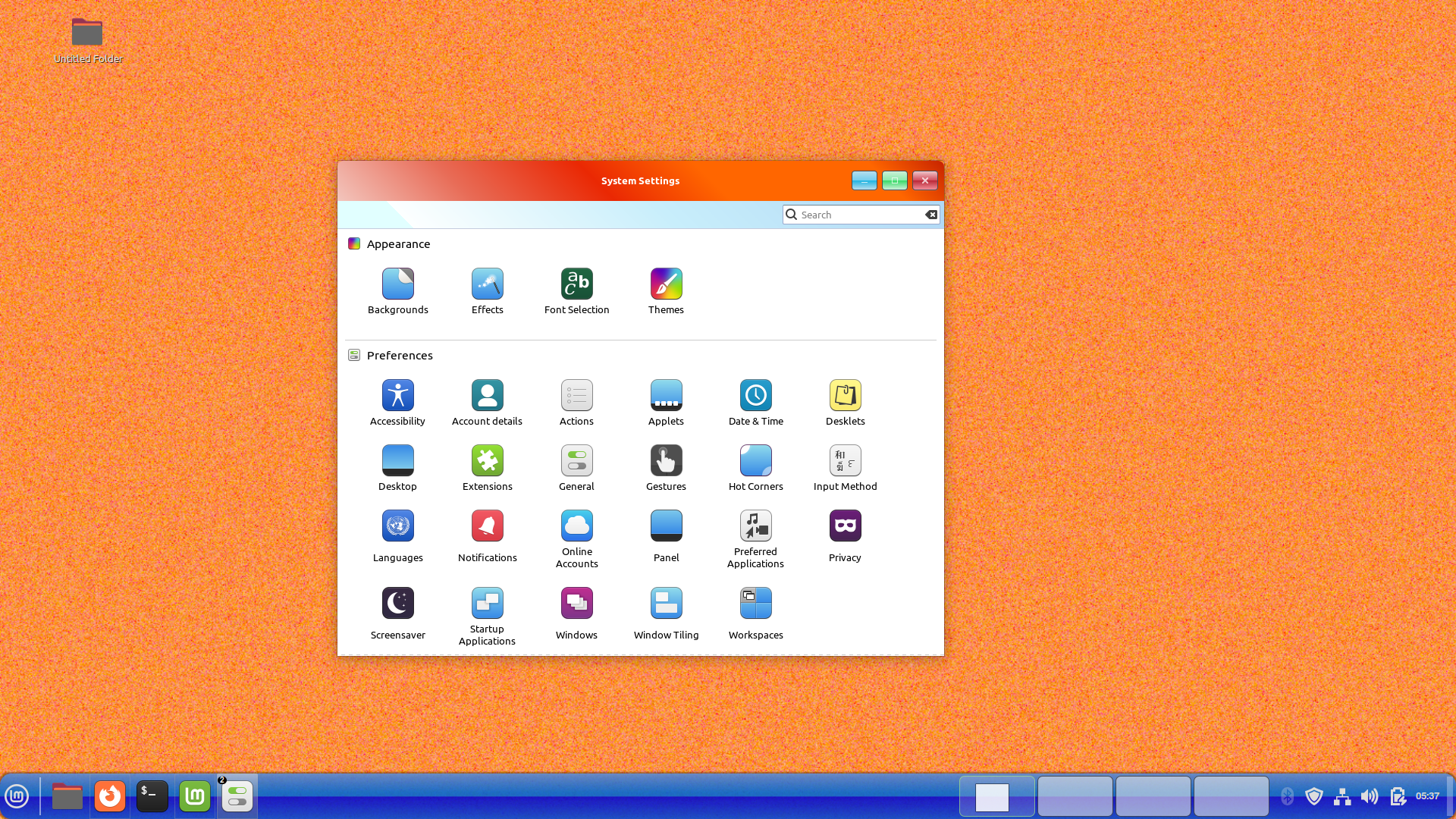This screenshot has width=1456, height=819.
Task: Click System Settings taskbar button
Action: [x=237, y=796]
